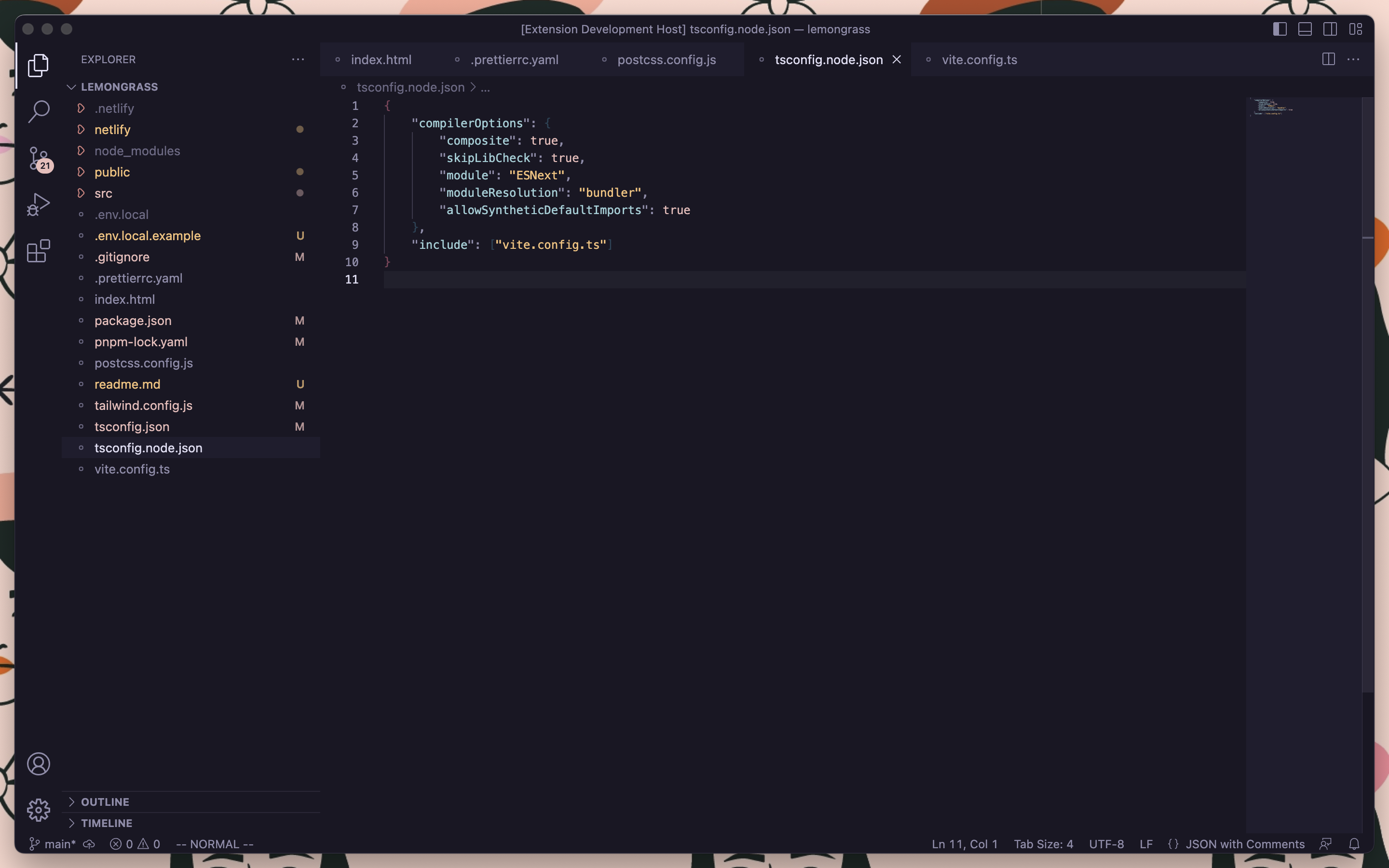Open the Run and Debug view
Image resolution: width=1389 pixels, height=868 pixels.
point(38,204)
